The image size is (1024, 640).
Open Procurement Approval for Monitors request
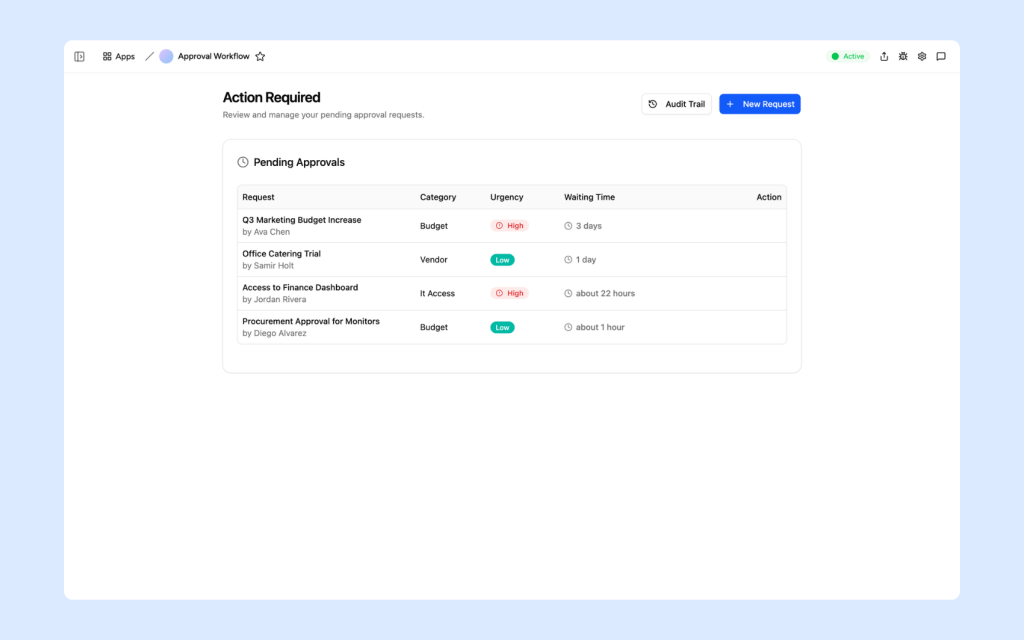tap(311, 322)
